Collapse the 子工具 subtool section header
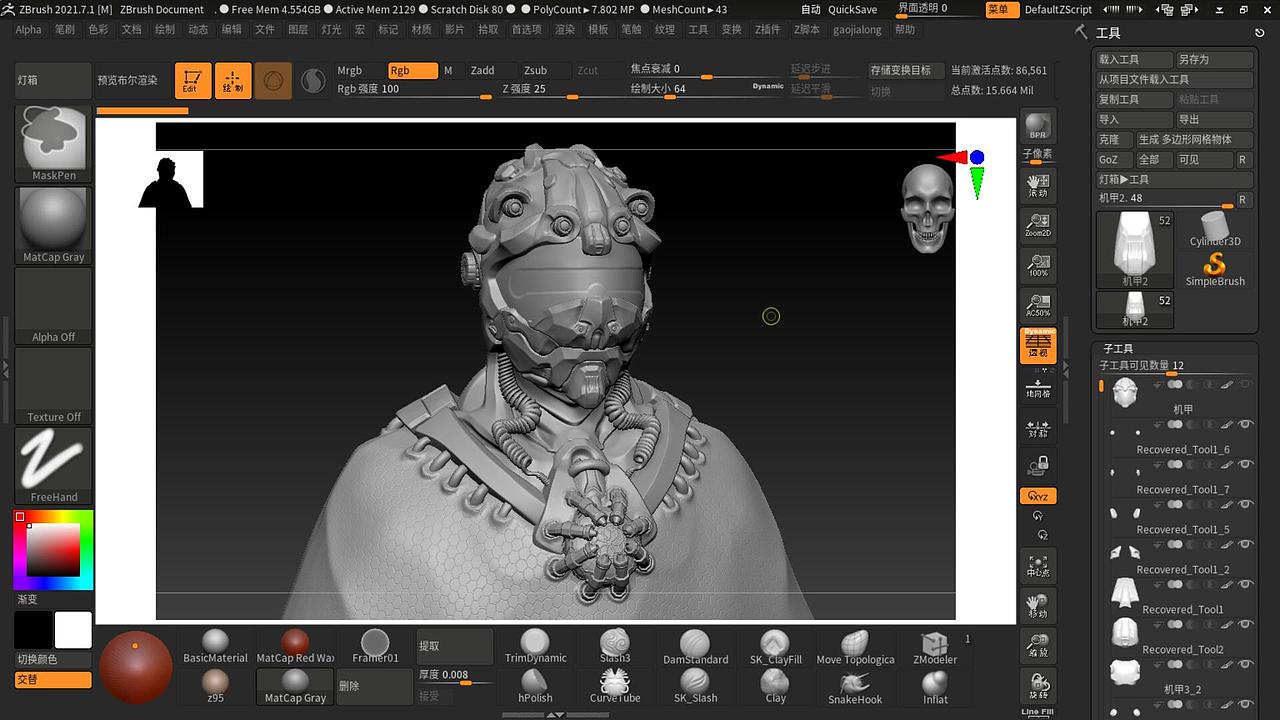 coord(1116,348)
